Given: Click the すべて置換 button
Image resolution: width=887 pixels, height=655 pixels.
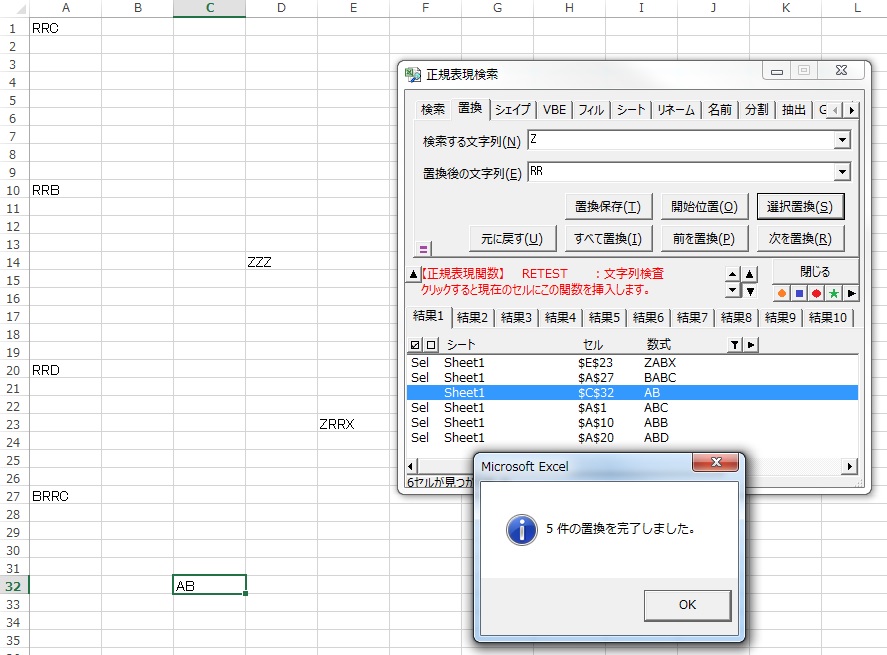Looking at the screenshot, I should (608, 239).
